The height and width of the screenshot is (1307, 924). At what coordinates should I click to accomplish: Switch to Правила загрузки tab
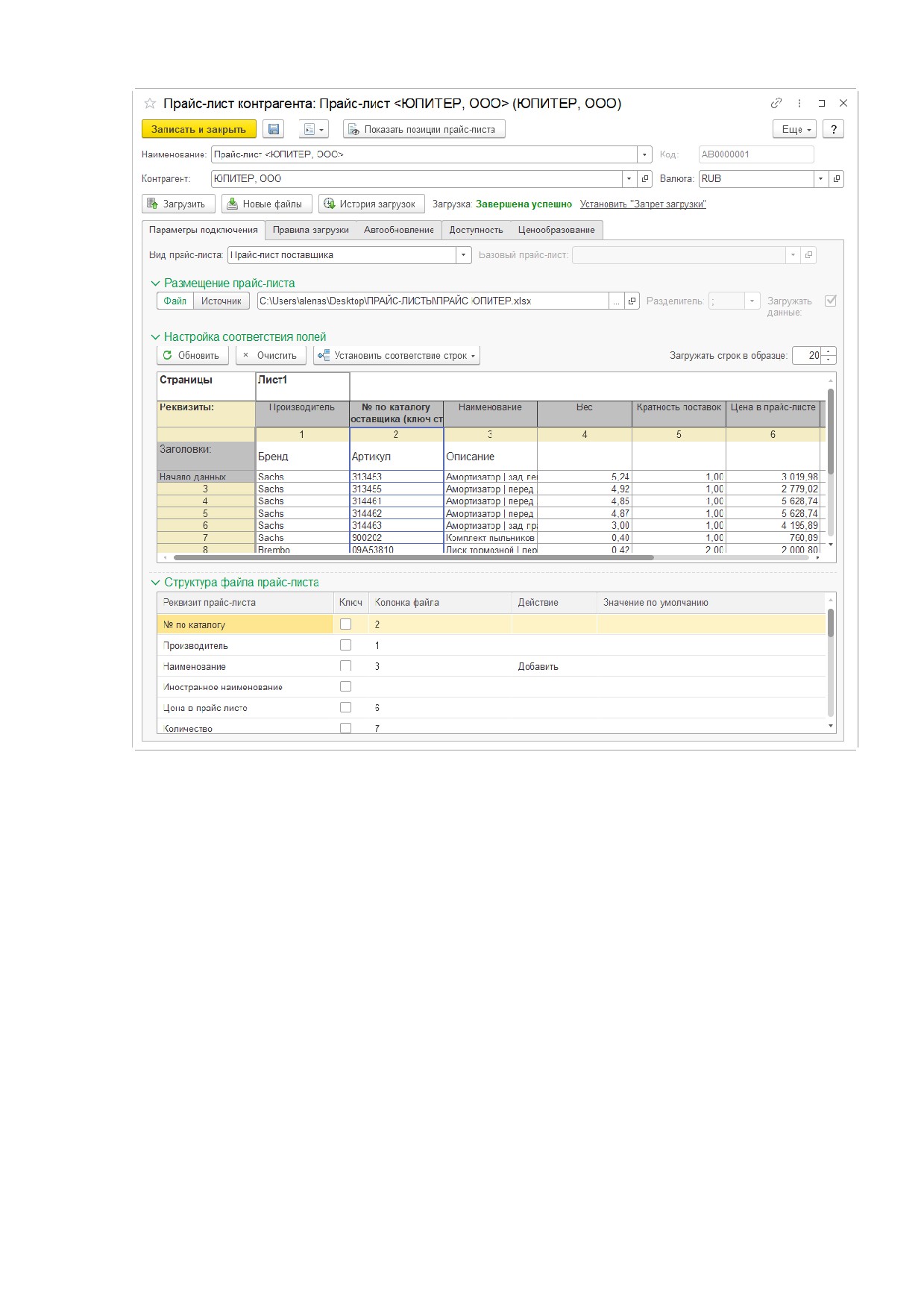(311, 230)
